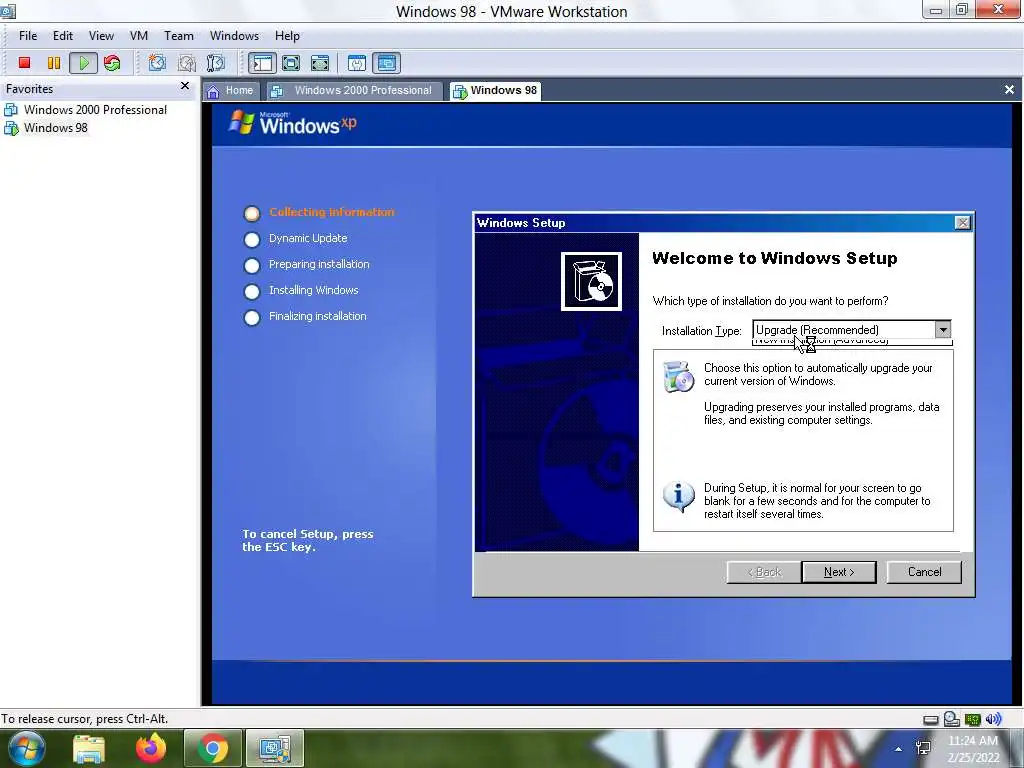1024x768 pixels.
Task: Click the Collecting information step
Action: (332, 212)
